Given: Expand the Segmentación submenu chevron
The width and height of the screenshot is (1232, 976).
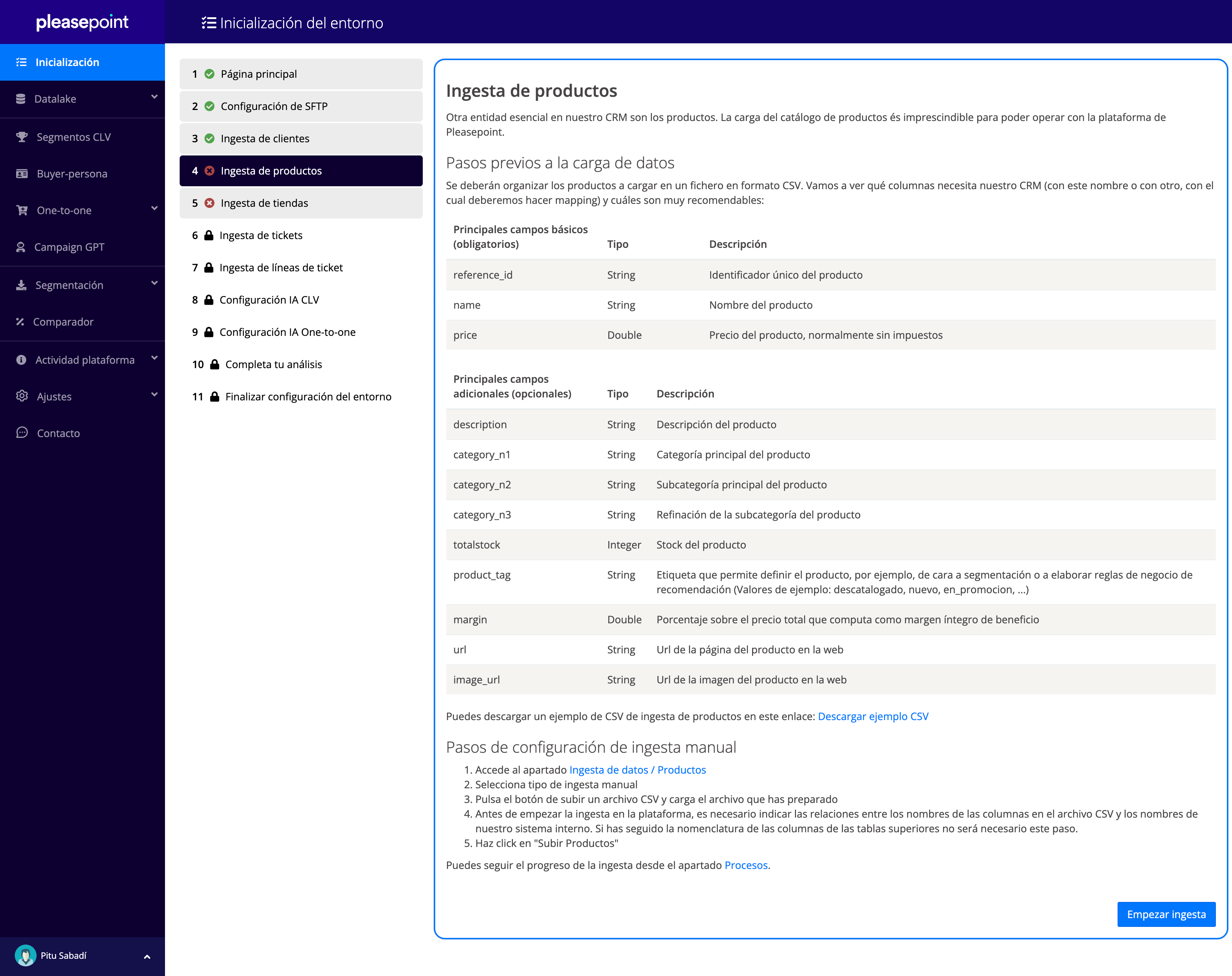Looking at the screenshot, I should coord(154,283).
